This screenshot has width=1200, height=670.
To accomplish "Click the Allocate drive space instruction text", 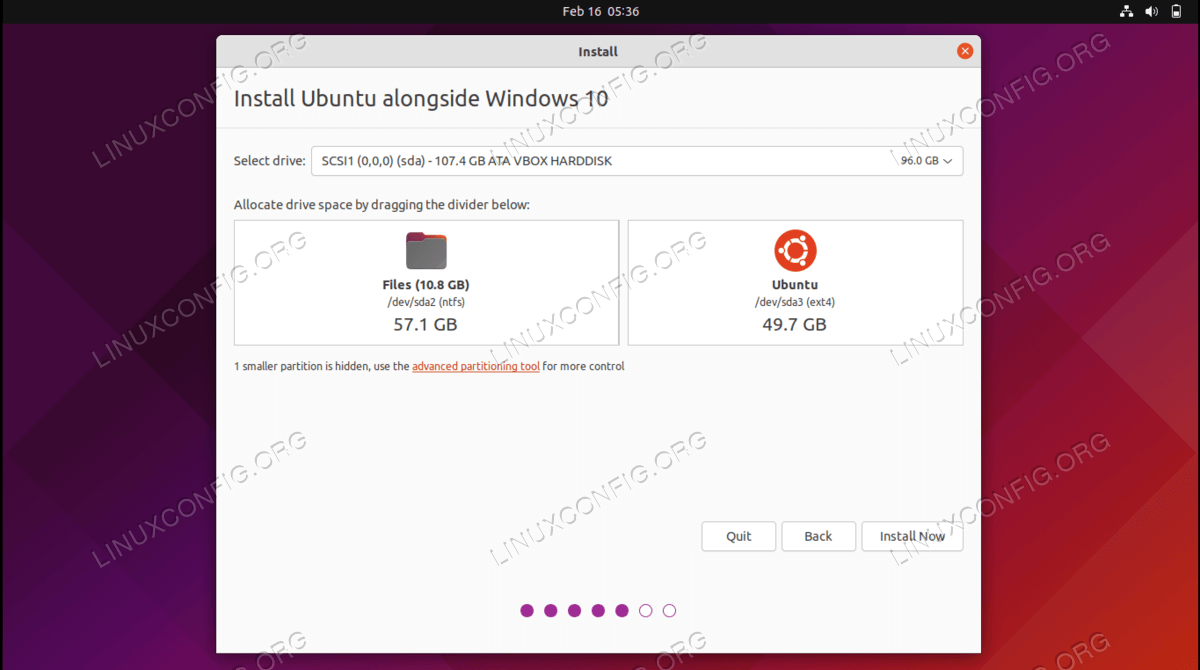I will (x=382, y=205).
